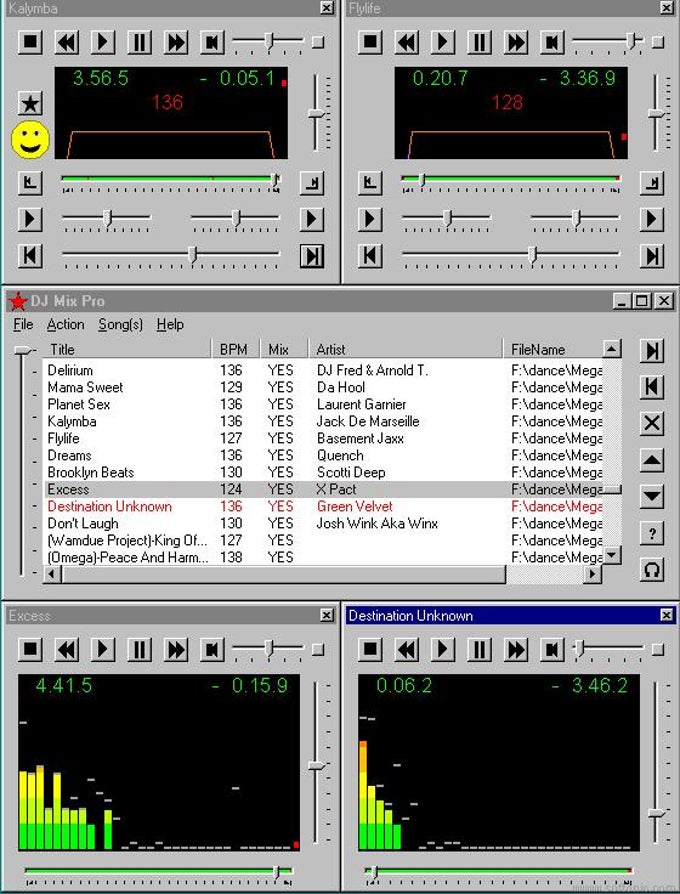Viewport: 680px width, 894px height.
Task: Click the speaker mute icon in Flylife player
Action: click(552, 42)
